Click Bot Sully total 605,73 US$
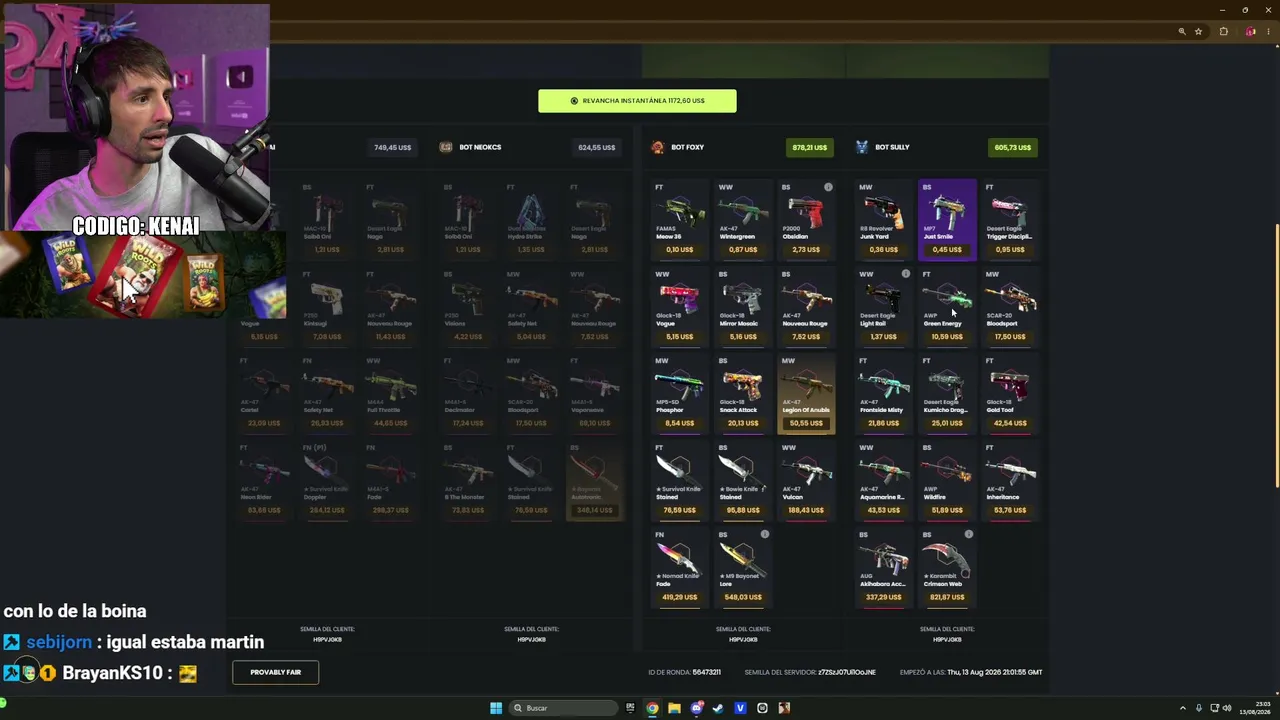The image size is (1280, 720). [x=1013, y=147]
